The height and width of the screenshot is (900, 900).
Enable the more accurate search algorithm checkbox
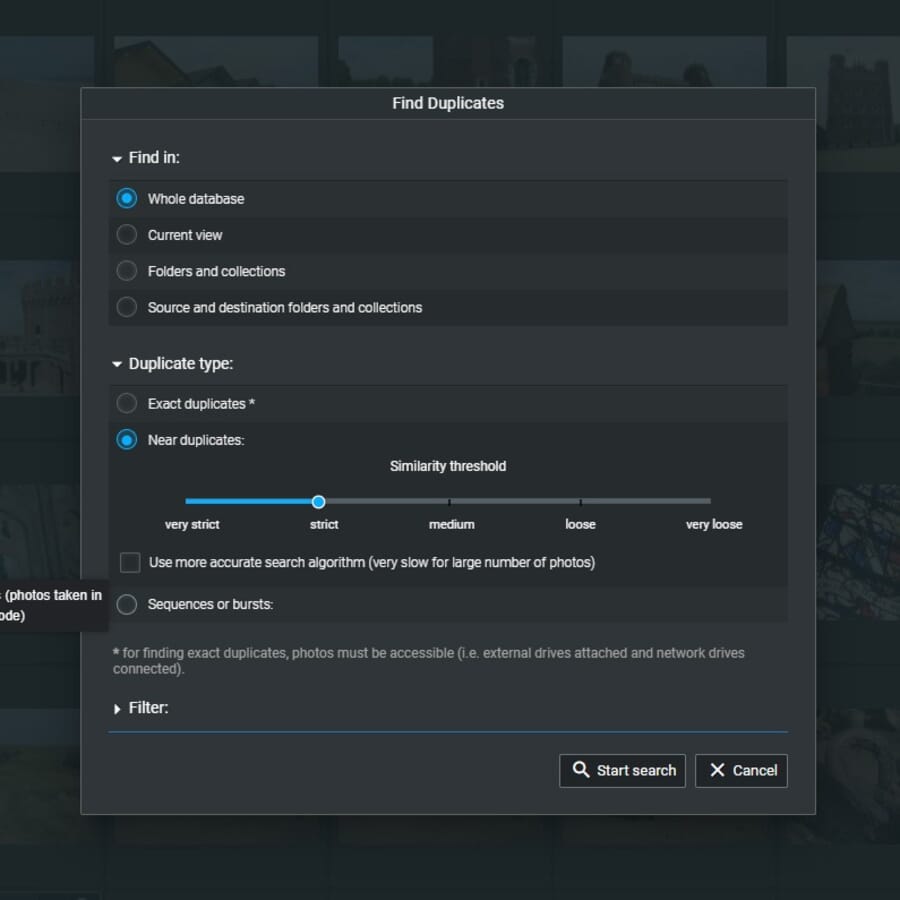tap(129, 562)
